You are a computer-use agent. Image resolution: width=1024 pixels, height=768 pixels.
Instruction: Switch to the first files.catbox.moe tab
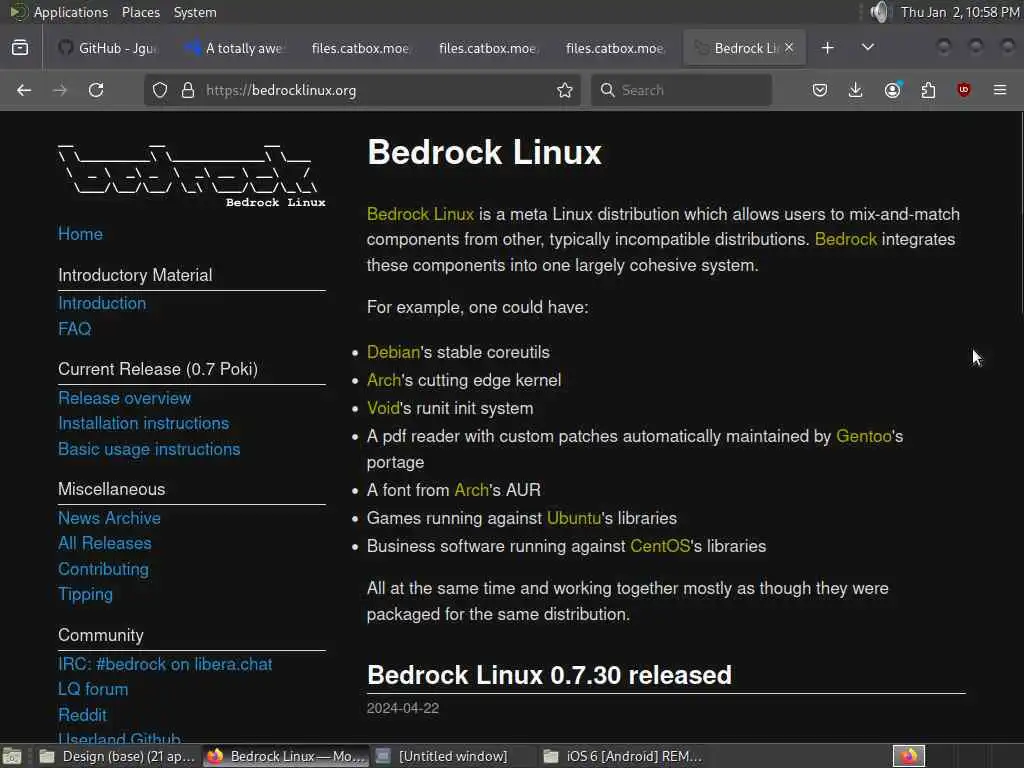(360, 48)
